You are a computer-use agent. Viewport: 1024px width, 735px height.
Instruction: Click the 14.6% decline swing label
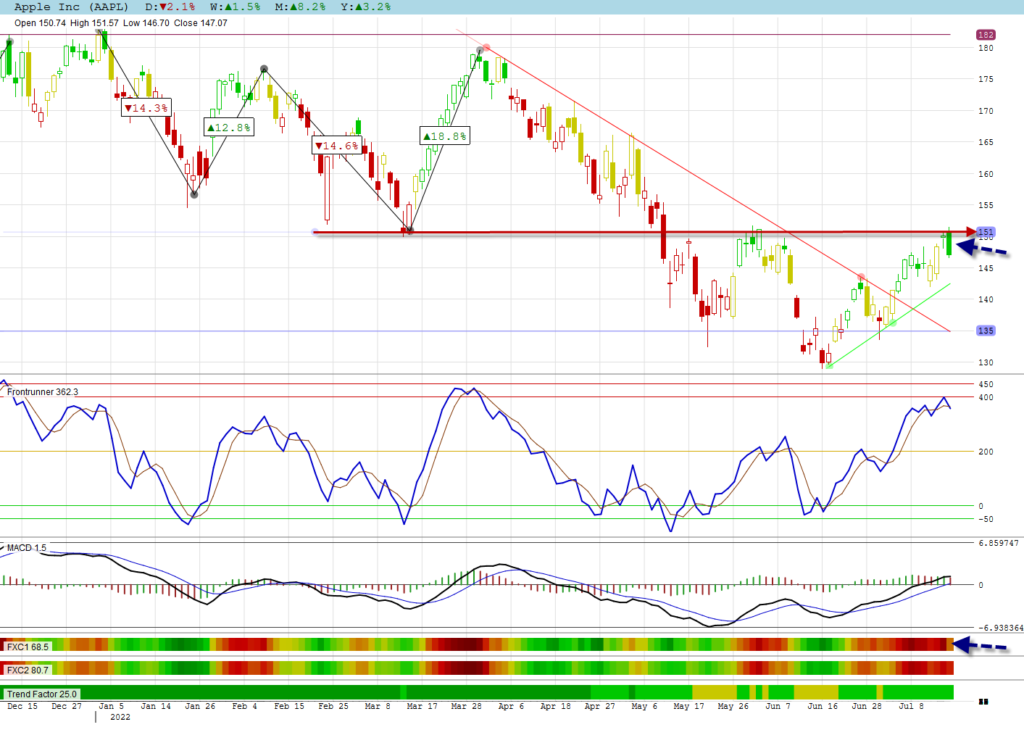[337, 146]
